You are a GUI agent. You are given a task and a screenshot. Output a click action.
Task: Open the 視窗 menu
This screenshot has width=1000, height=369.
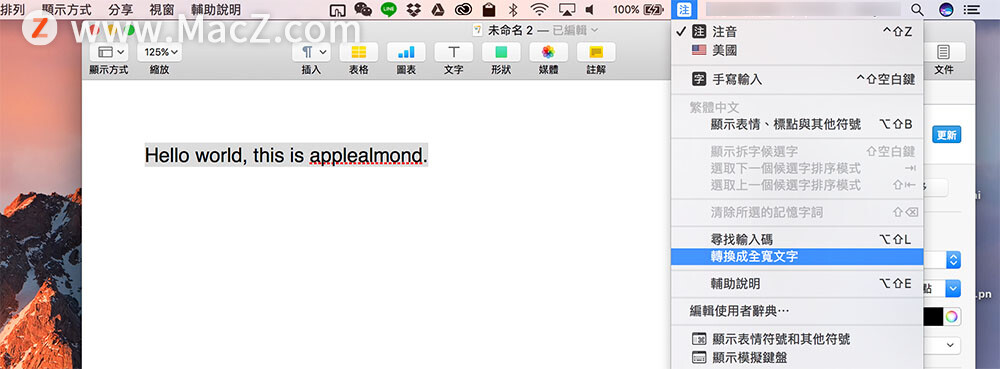pos(162,10)
